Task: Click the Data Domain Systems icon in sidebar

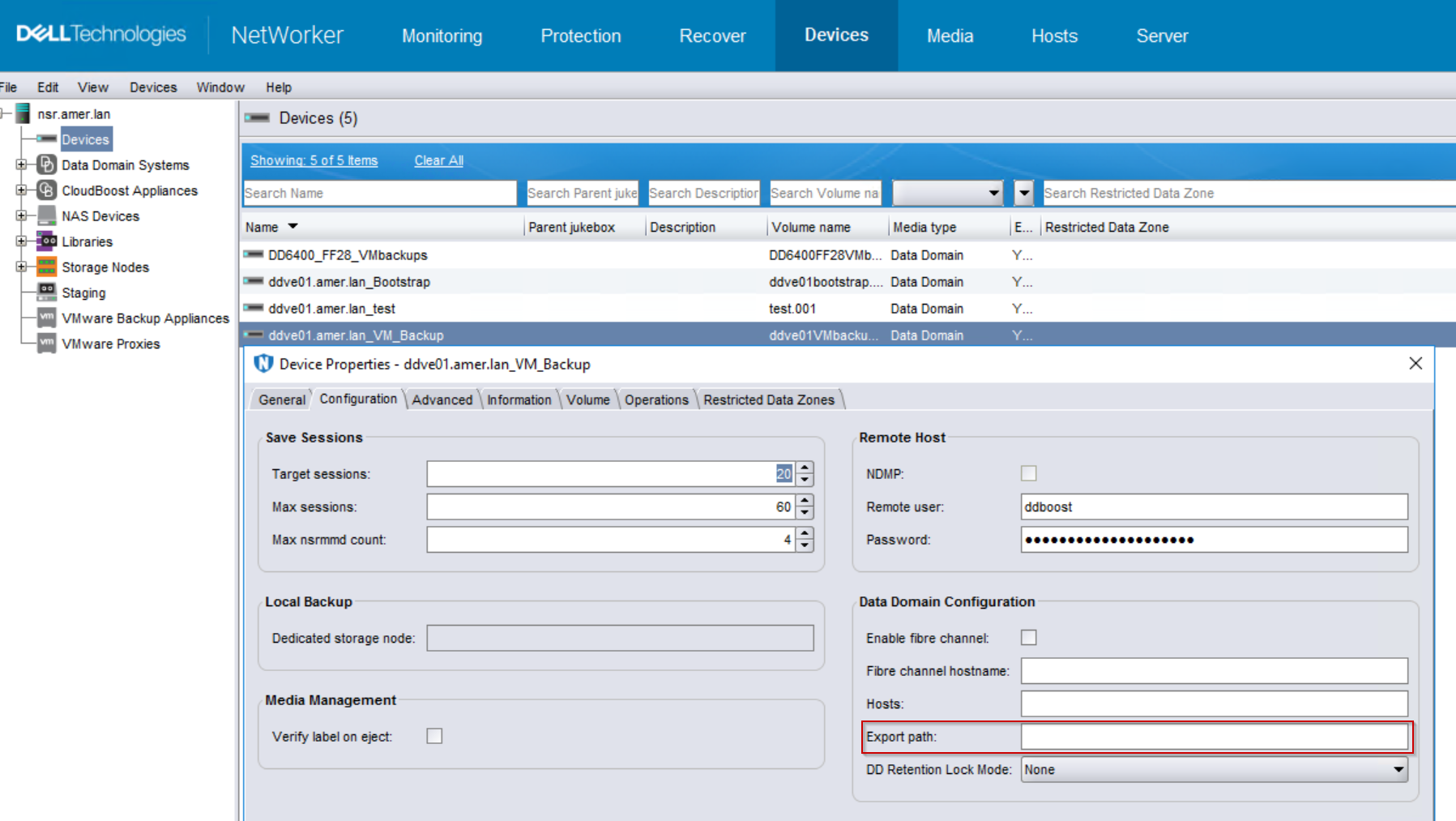Action: tap(45, 165)
